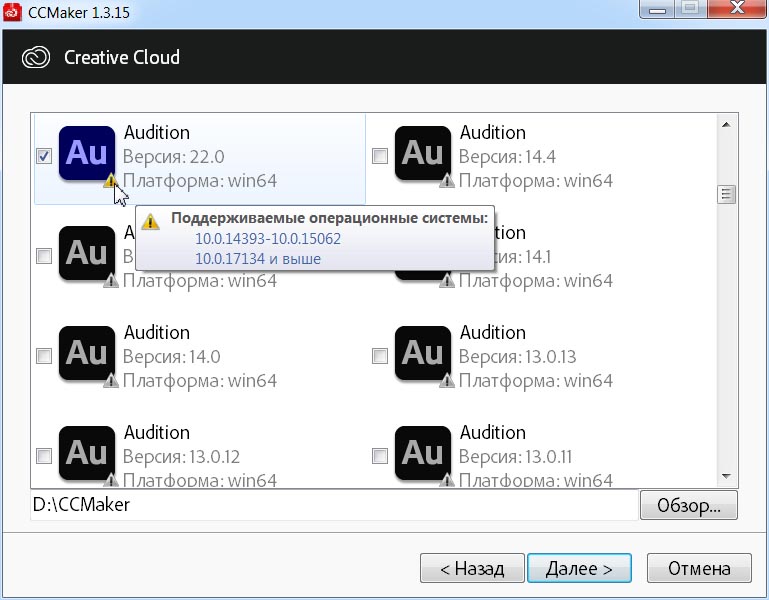
Task: Click the Audition 14.0 app icon
Action: pyautogui.click(x=87, y=353)
